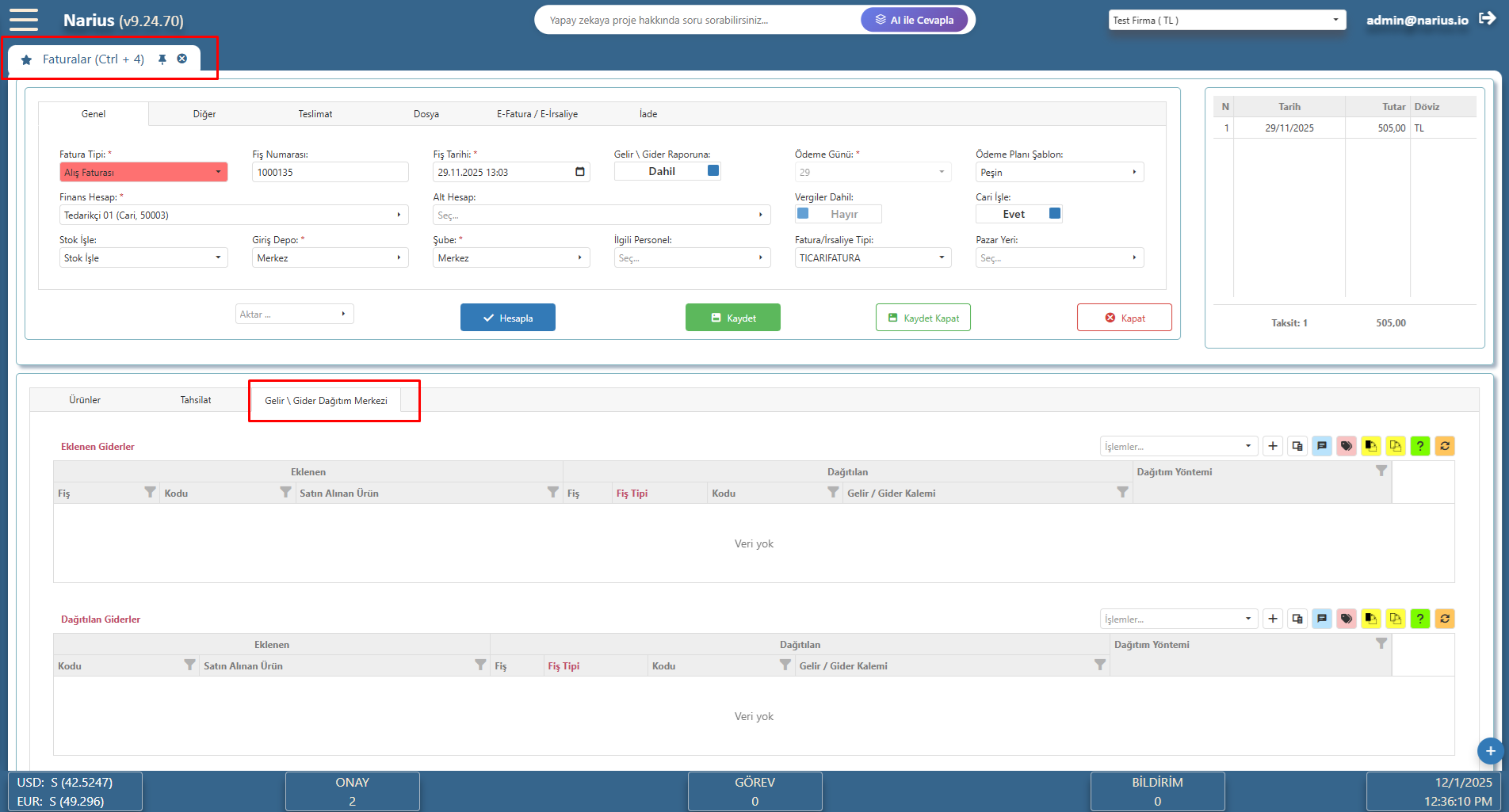This screenshot has height=812, width=1509.
Task: Filter the Satın Alınan Ürün column in Eklenen Giderler
Action: [x=553, y=493]
